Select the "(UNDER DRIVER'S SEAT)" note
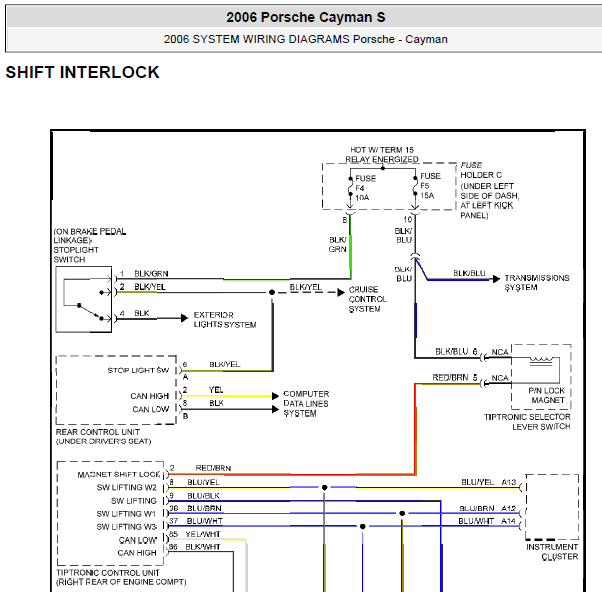The width and height of the screenshot is (602, 592). click(x=104, y=441)
